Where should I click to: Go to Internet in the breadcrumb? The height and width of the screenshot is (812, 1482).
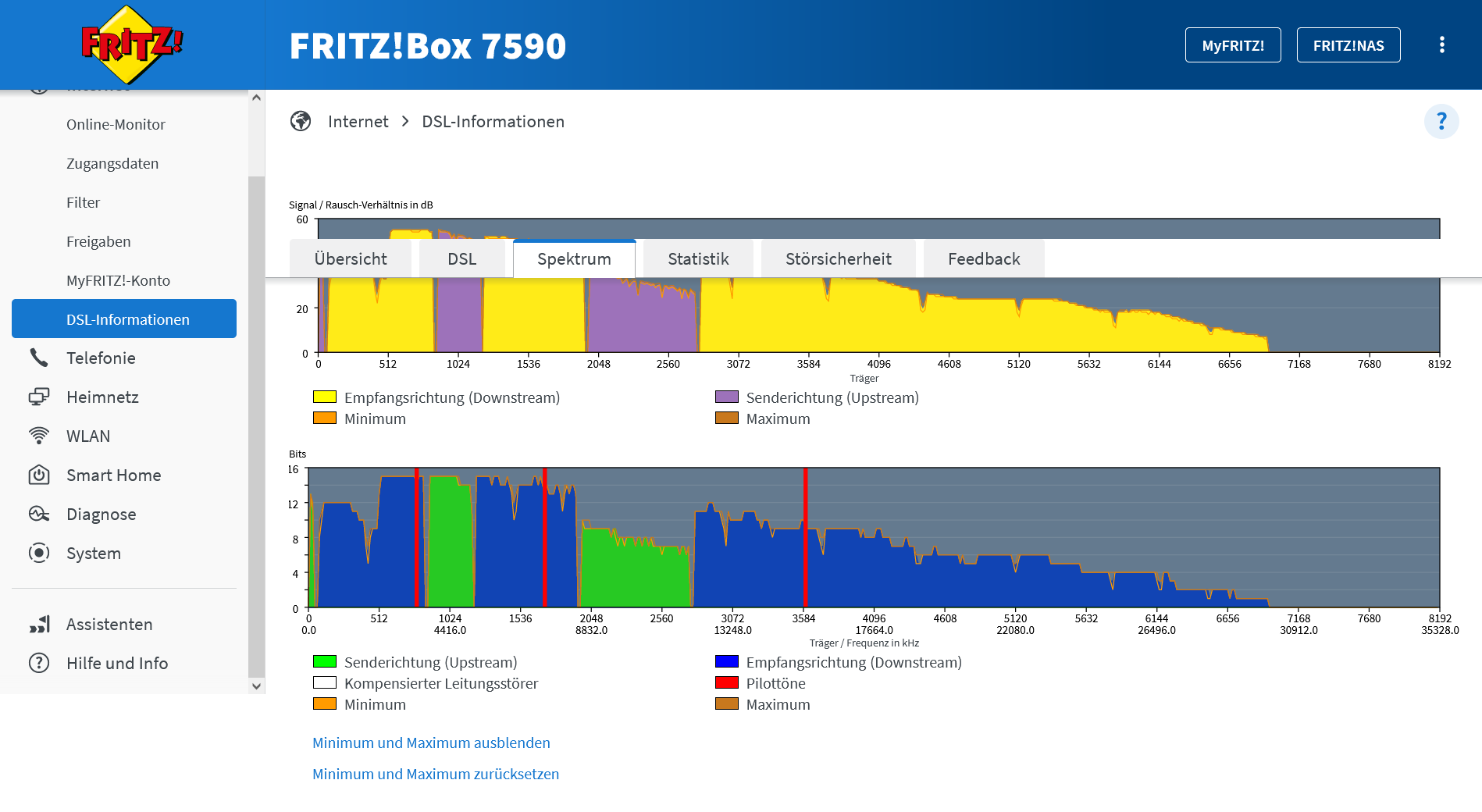[x=358, y=121]
